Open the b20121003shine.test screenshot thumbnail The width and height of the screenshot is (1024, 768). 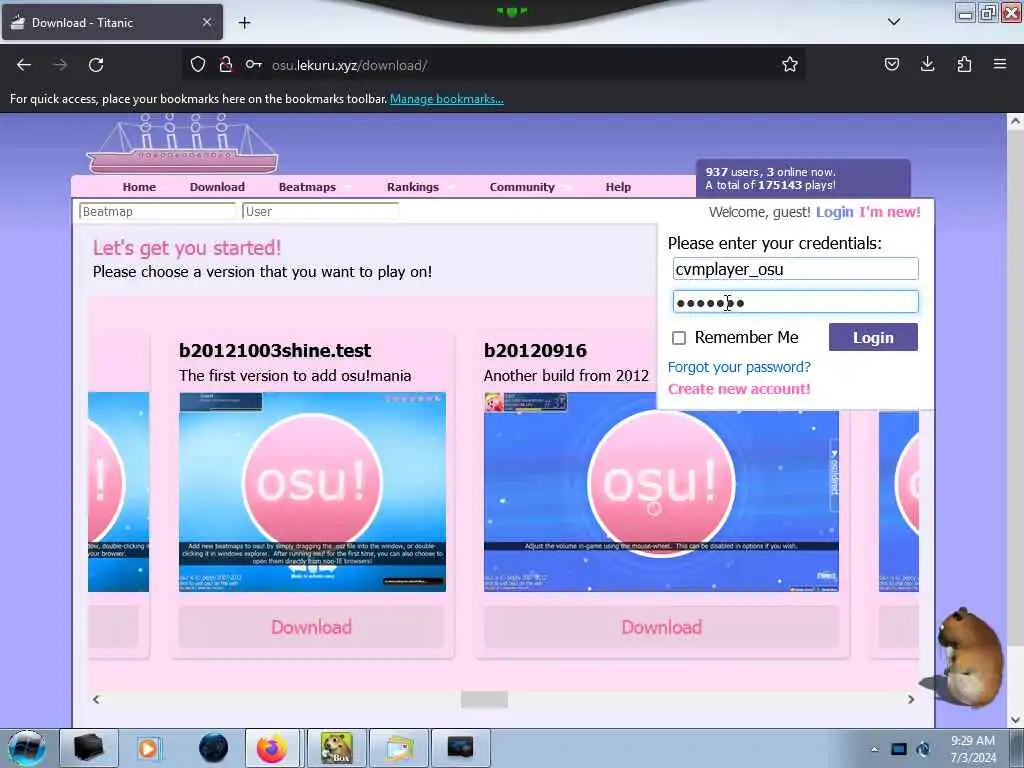(x=312, y=492)
